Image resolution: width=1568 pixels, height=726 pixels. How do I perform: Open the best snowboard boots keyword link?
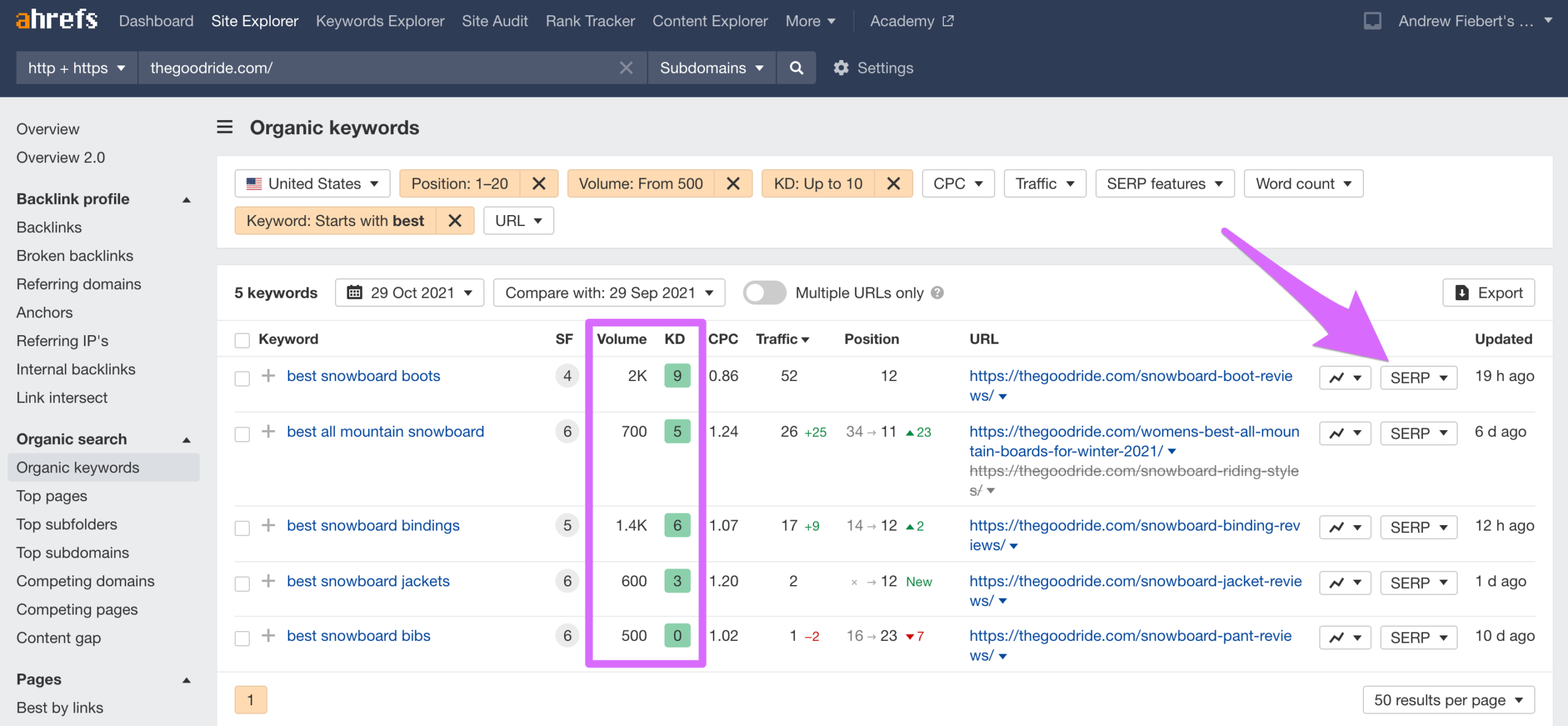point(363,376)
